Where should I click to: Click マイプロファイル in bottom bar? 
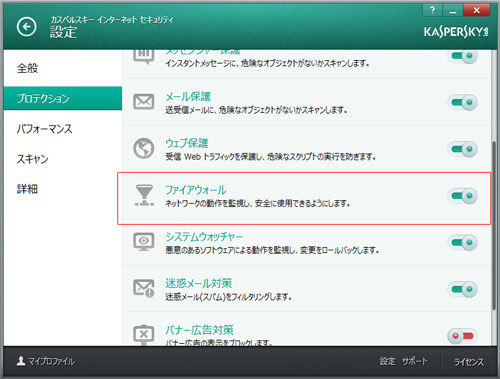[x=51, y=361]
